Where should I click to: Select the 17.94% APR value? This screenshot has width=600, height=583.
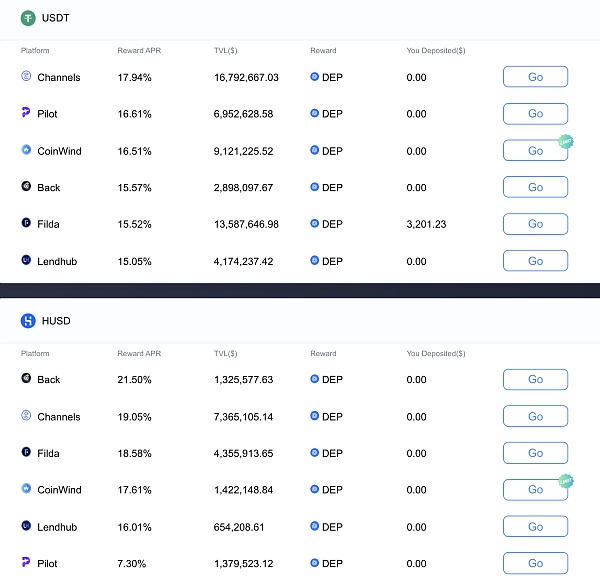click(134, 78)
